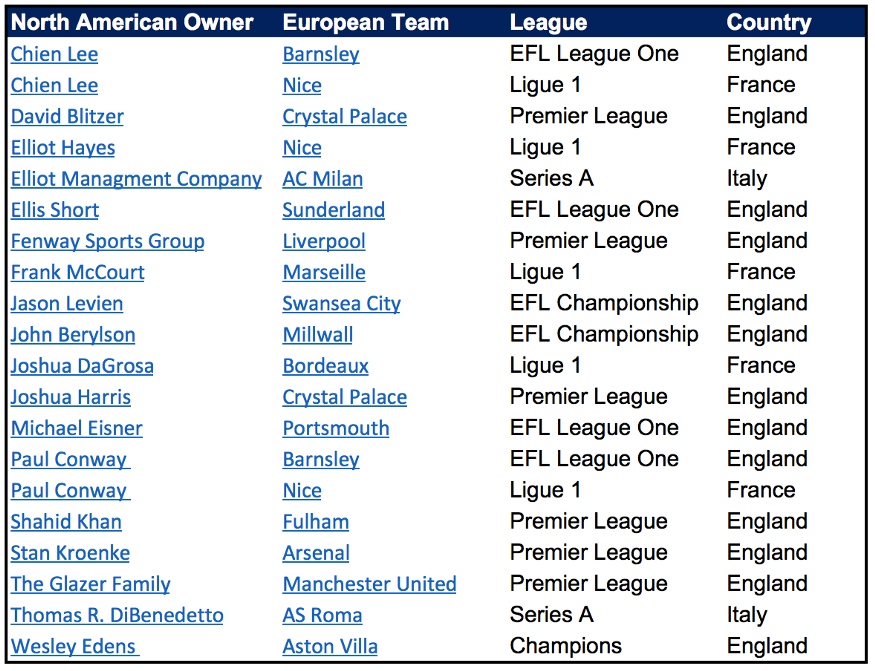875x671 pixels.
Task: Follow the Shahid Khan link
Action: 66,522
